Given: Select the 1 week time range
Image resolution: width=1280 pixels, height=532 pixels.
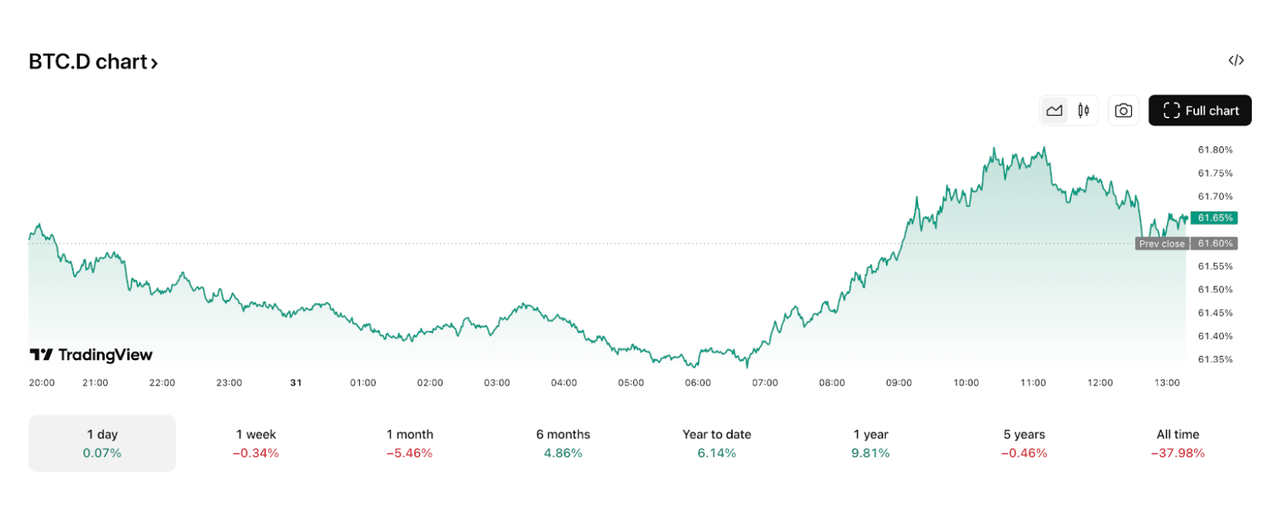Looking at the screenshot, I should [256, 443].
